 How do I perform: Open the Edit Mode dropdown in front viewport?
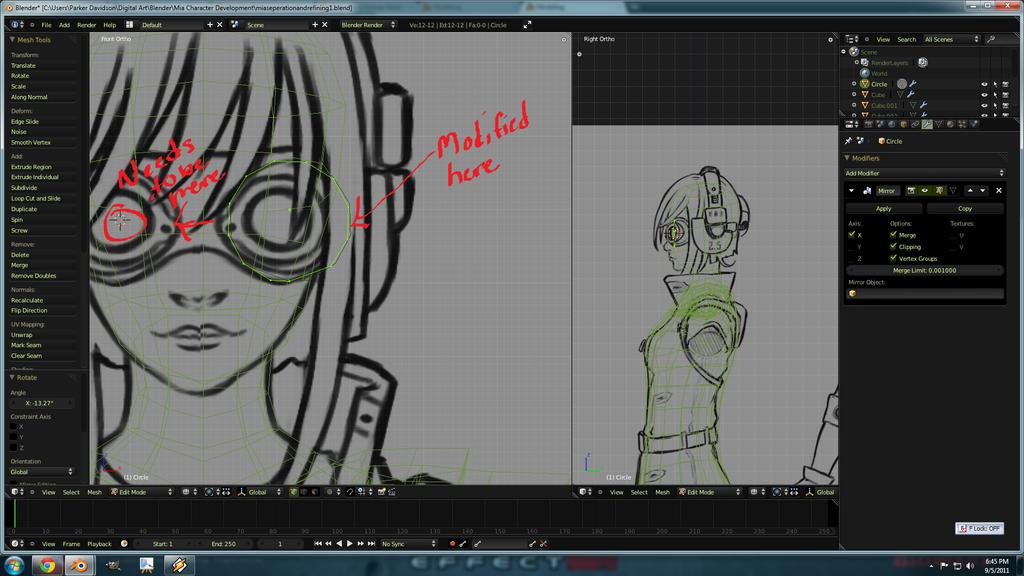coord(141,492)
